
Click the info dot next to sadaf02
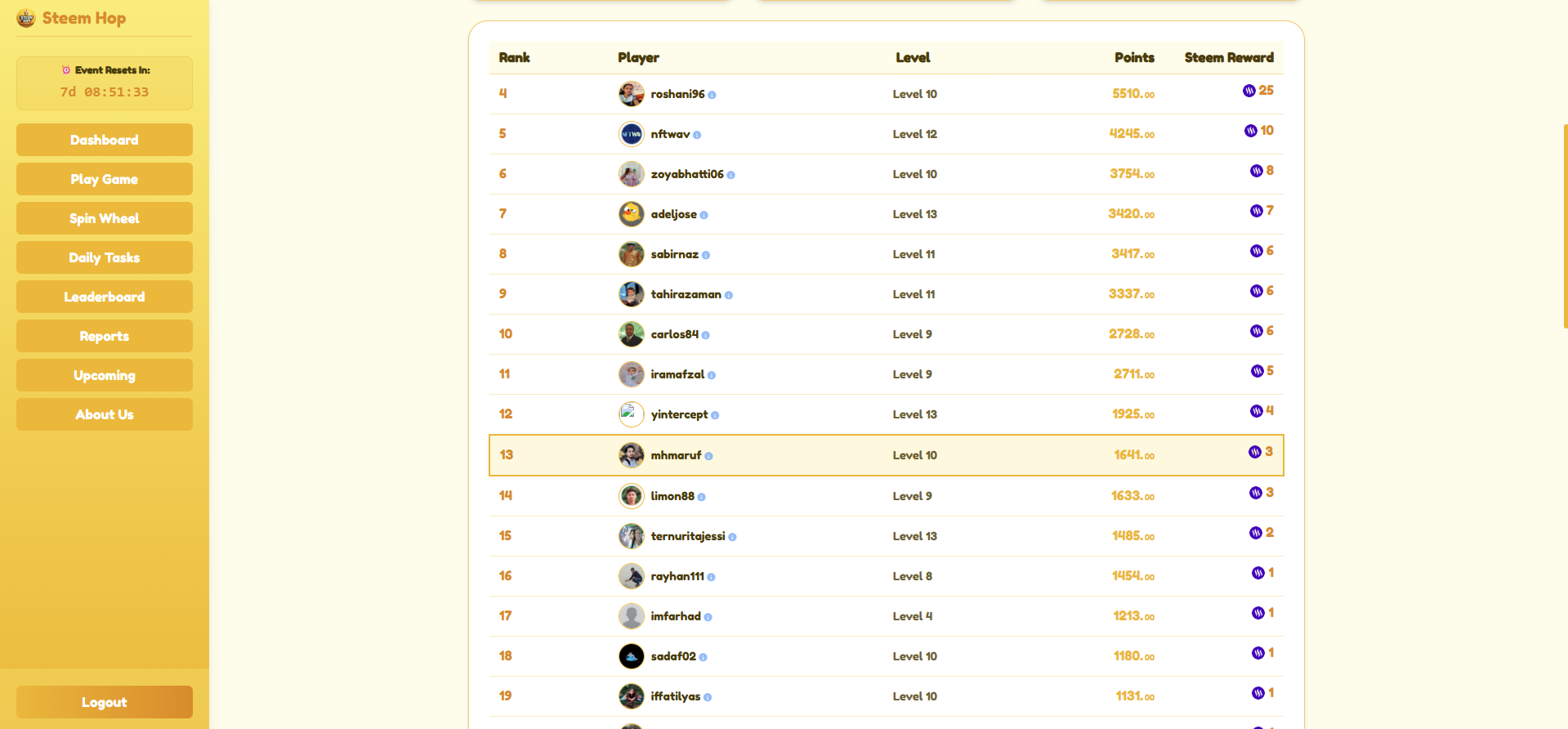tap(704, 658)
